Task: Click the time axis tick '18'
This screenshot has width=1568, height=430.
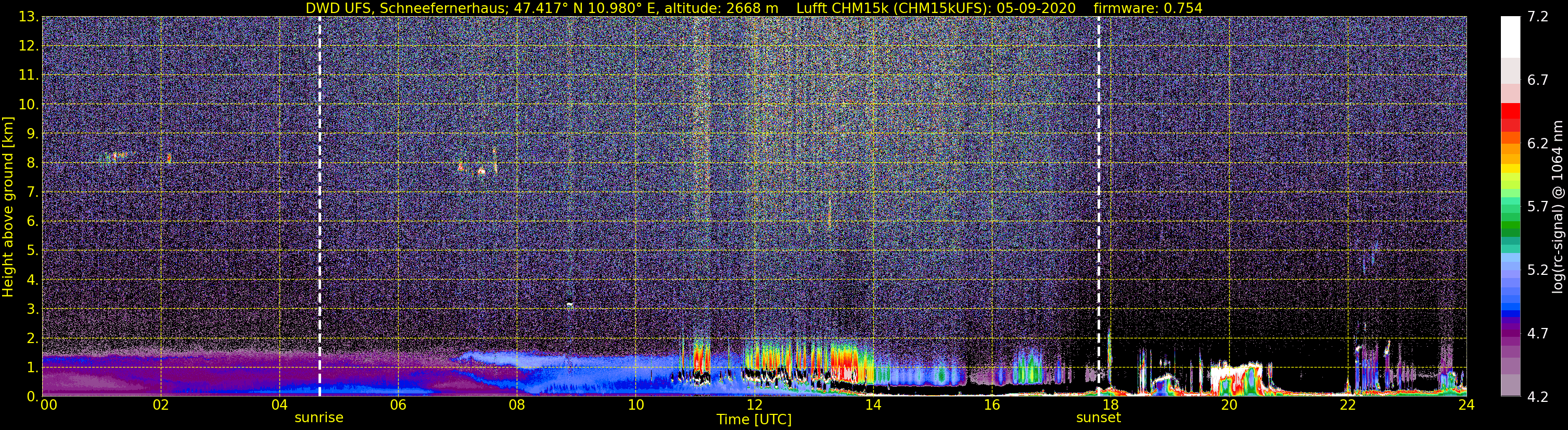Action: 1110,405
